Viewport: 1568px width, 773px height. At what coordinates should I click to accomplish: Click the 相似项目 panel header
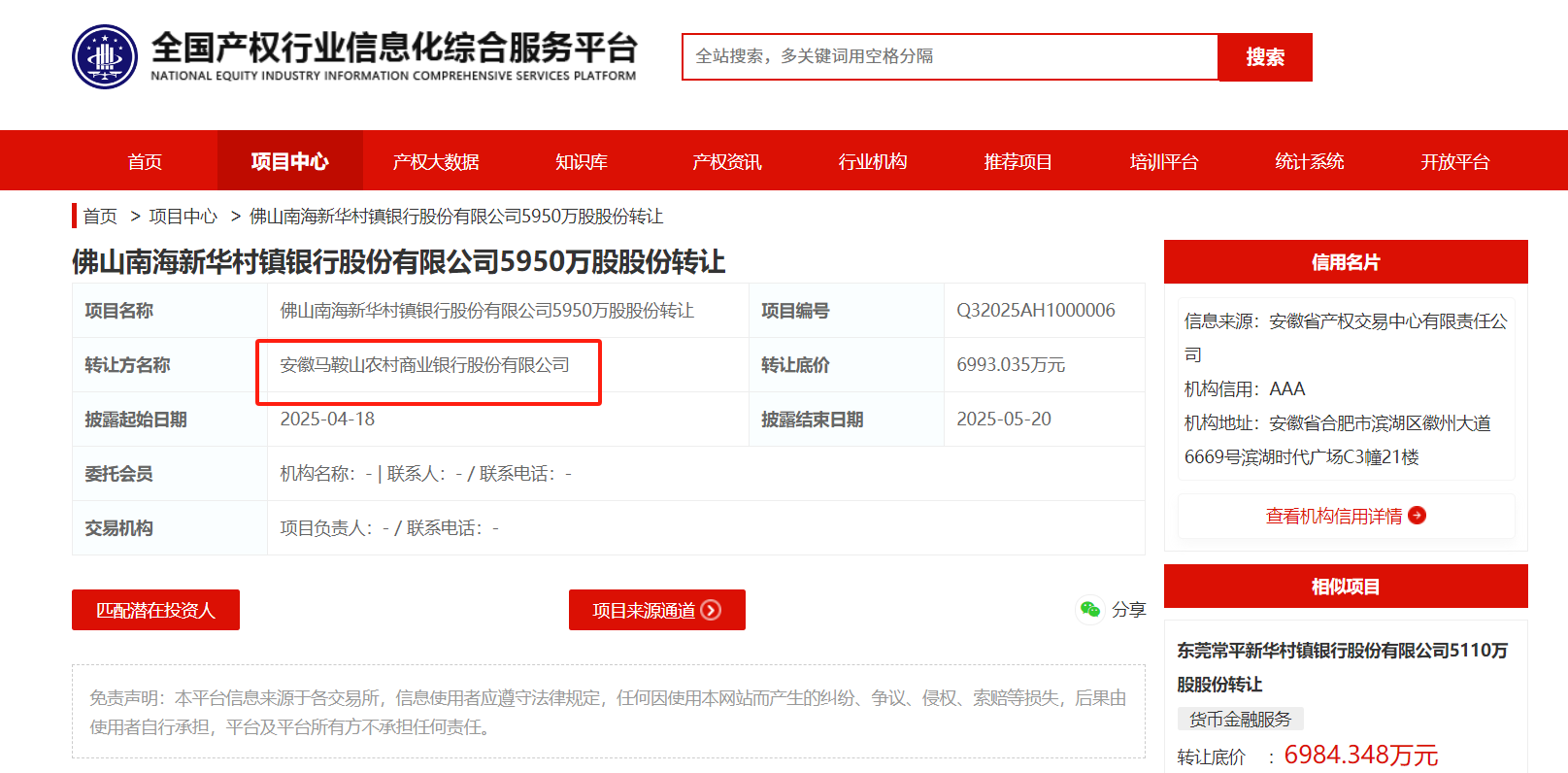[1346, 586]
